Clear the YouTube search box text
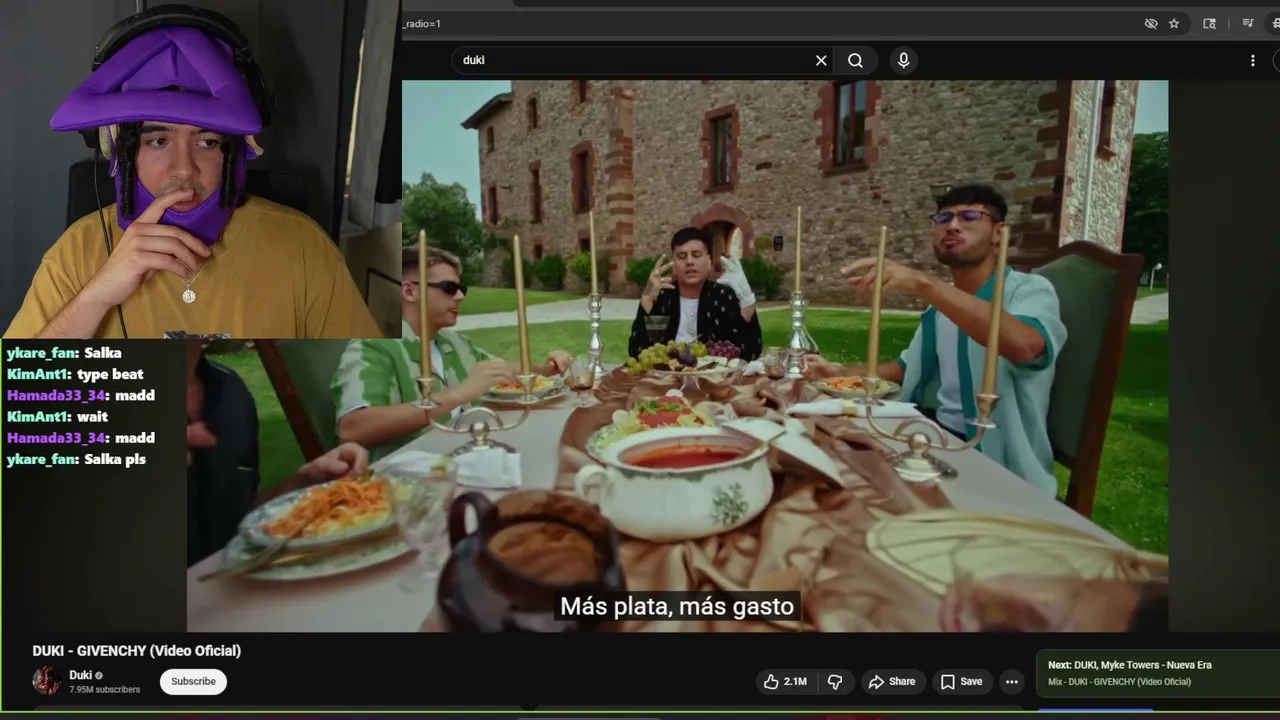Viewport: 1280px width, 720px height. coord(821,60)
